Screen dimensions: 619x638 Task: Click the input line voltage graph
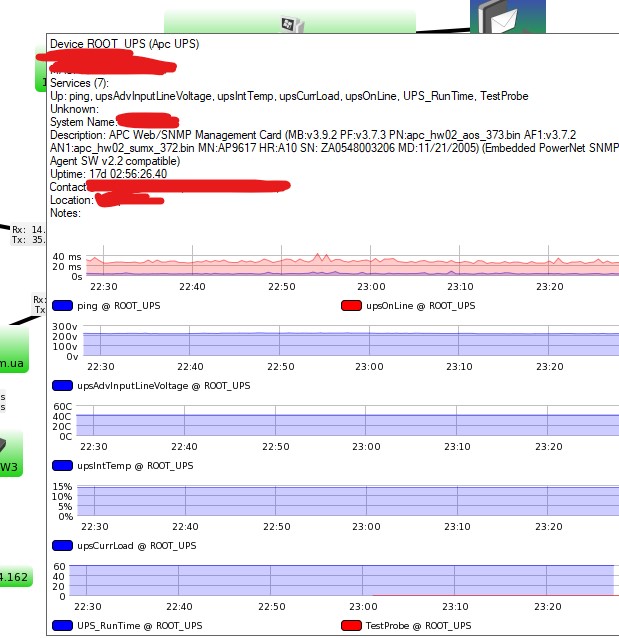351,341
